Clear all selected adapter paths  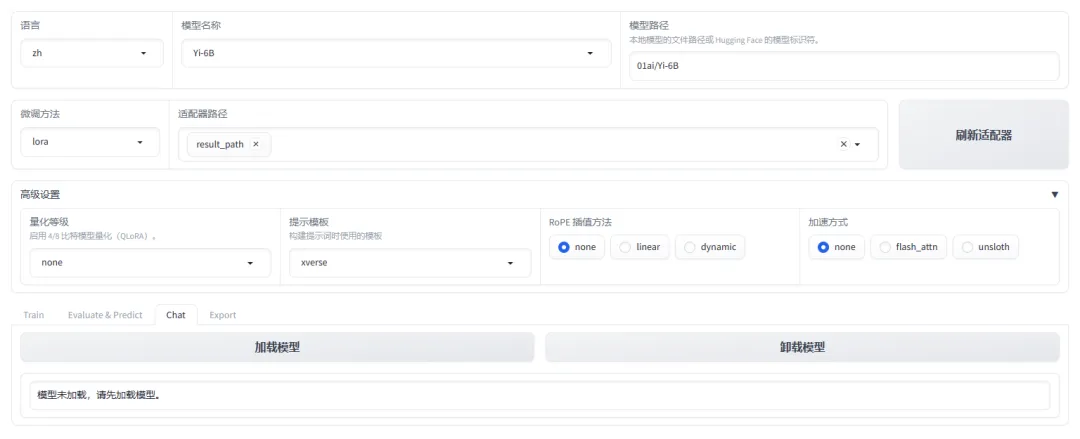[843, 144]
